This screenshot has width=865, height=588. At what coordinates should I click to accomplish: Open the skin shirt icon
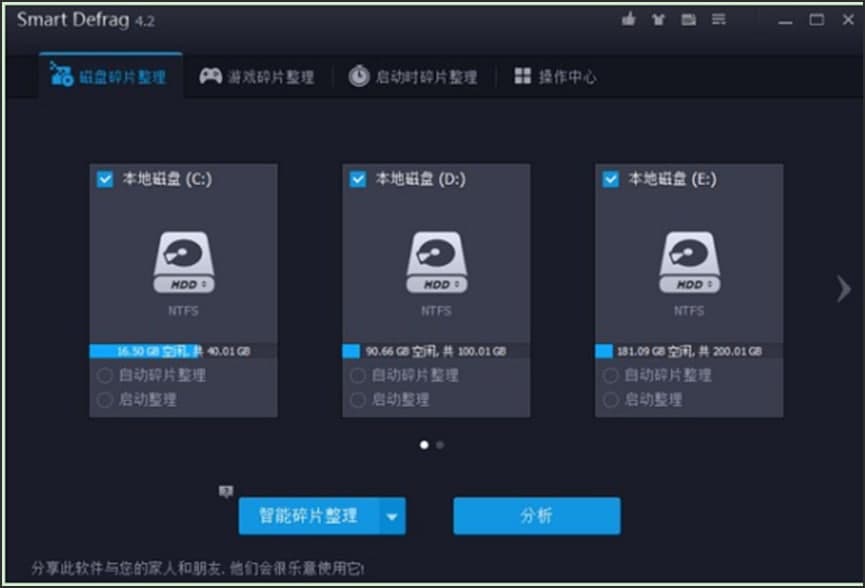658,20
